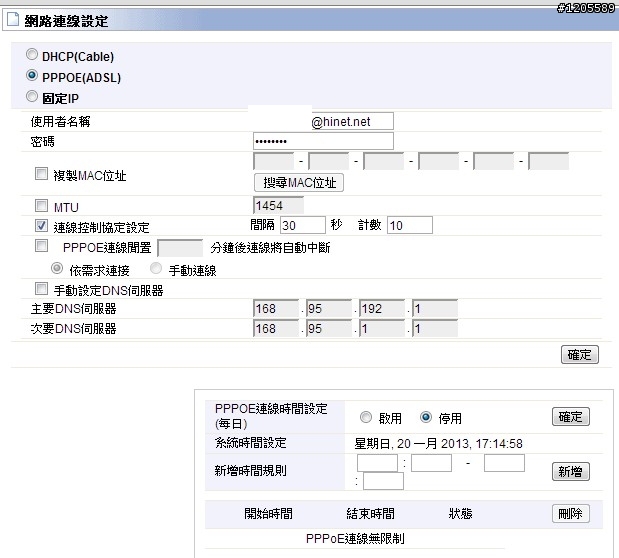Select 啟用 for PPPOE連線時間設定
Viewport: 619px width, 558px height.
point(366,417)
